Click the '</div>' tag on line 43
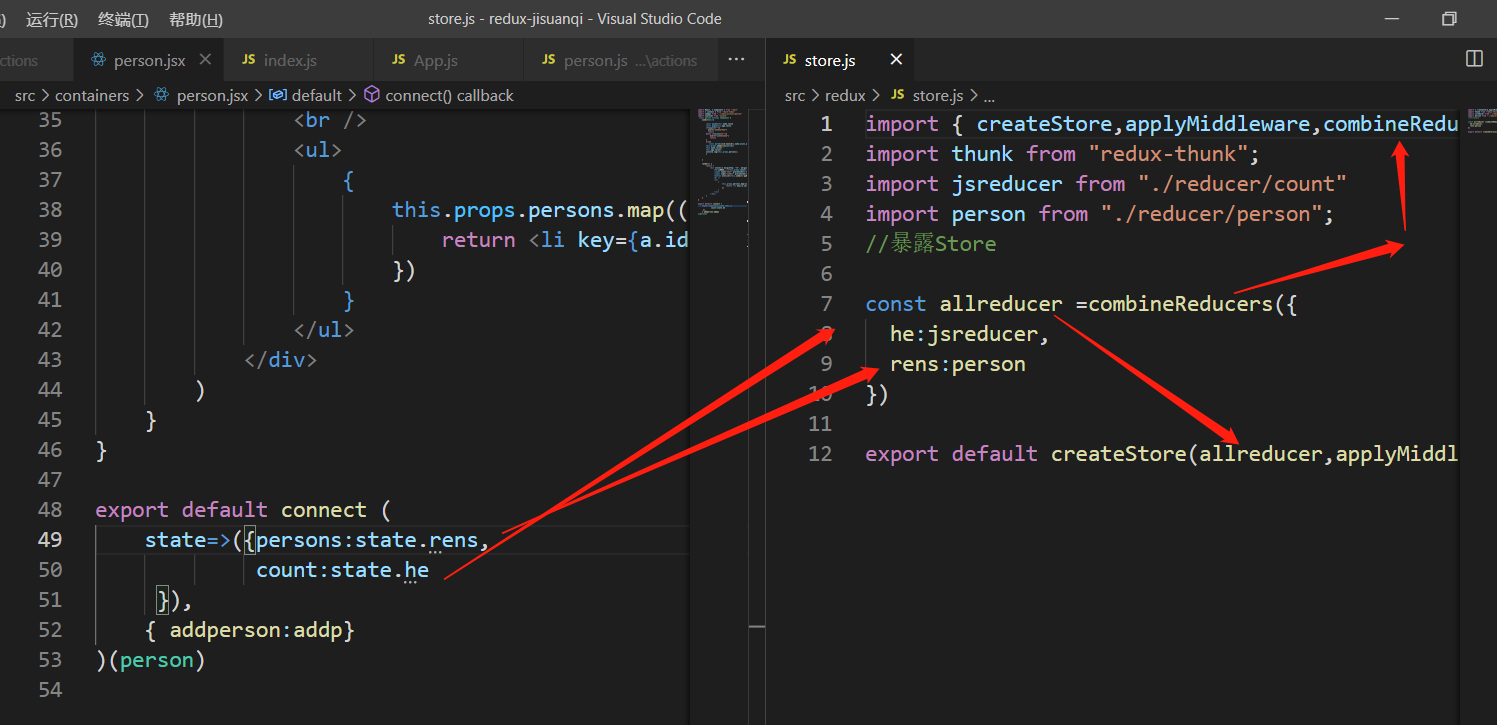The width and height of the screenshot is (1497, 725). point(280,360)
